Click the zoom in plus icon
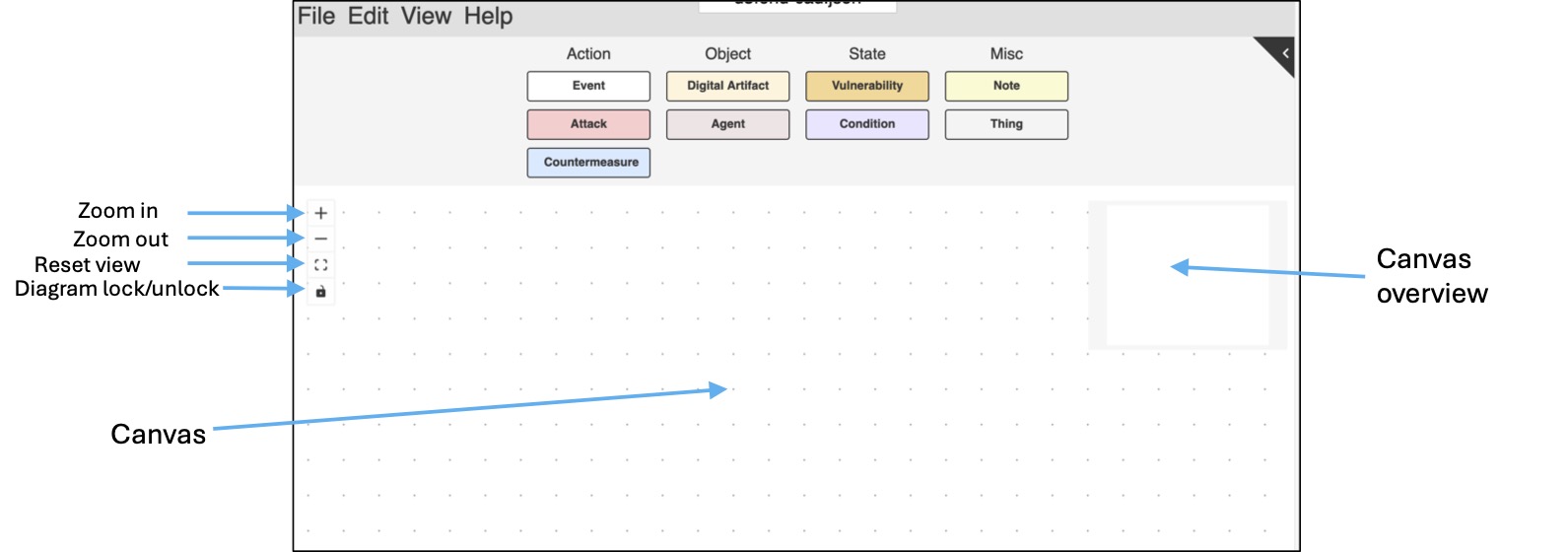The height and width of the screenshot is (552, 1568). coord(320,213)
